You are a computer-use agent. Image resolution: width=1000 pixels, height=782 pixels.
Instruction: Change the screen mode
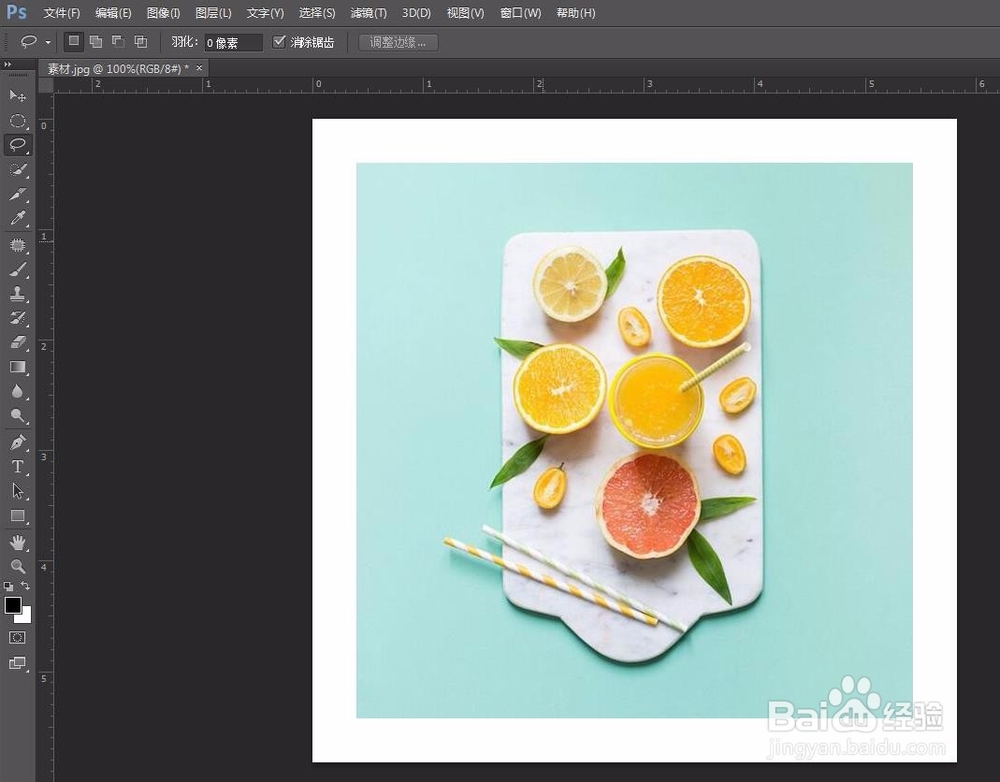coord(17,663)
